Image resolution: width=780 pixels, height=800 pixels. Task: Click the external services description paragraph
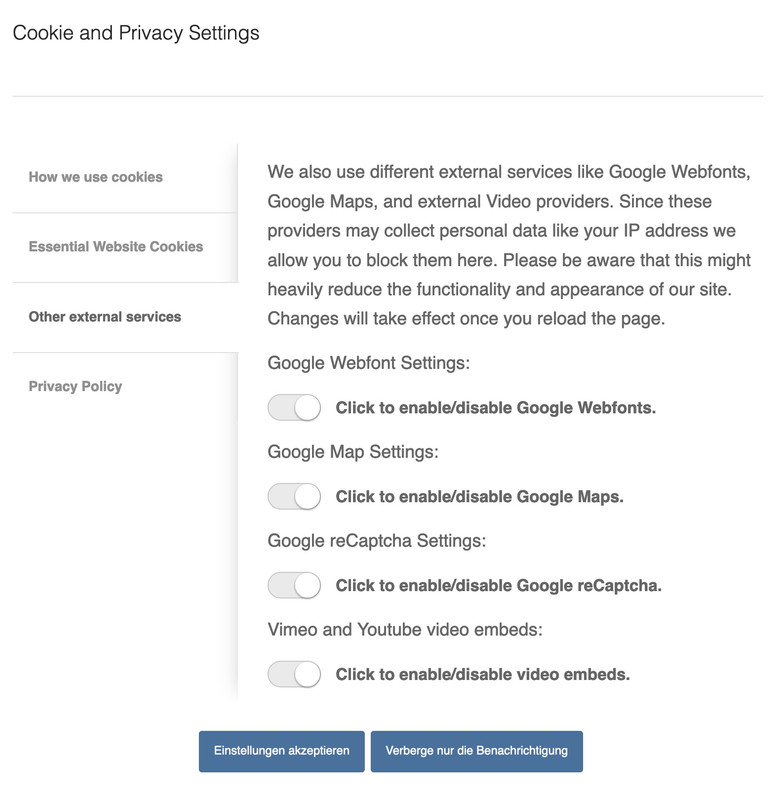509,245
